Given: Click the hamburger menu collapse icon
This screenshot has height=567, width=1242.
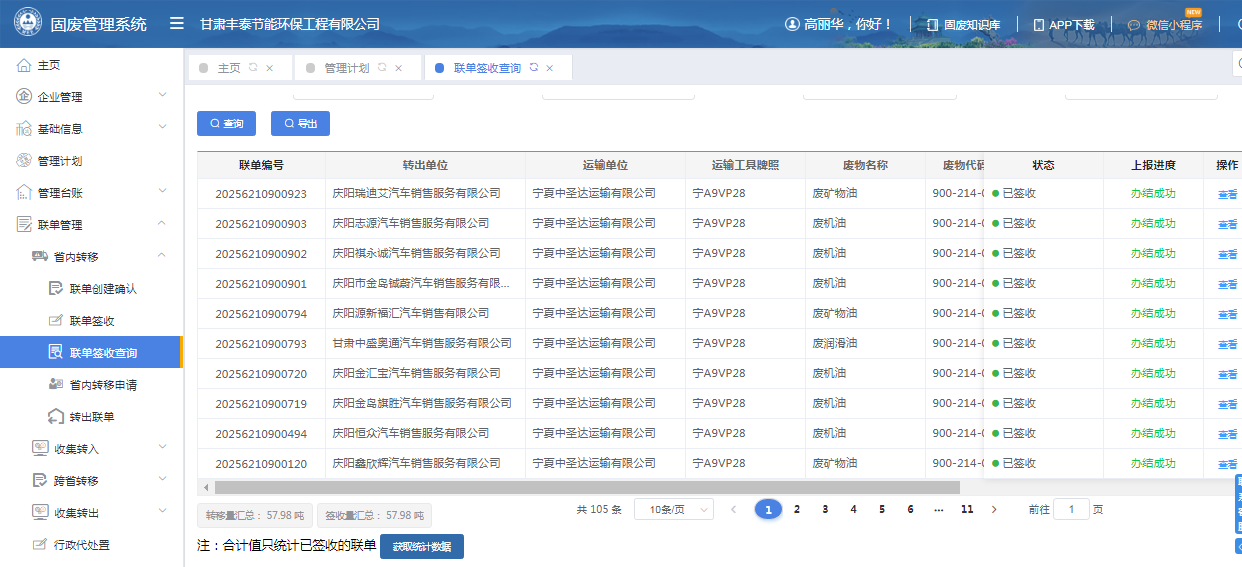Looking at the screenshot, I should point(176,24).
